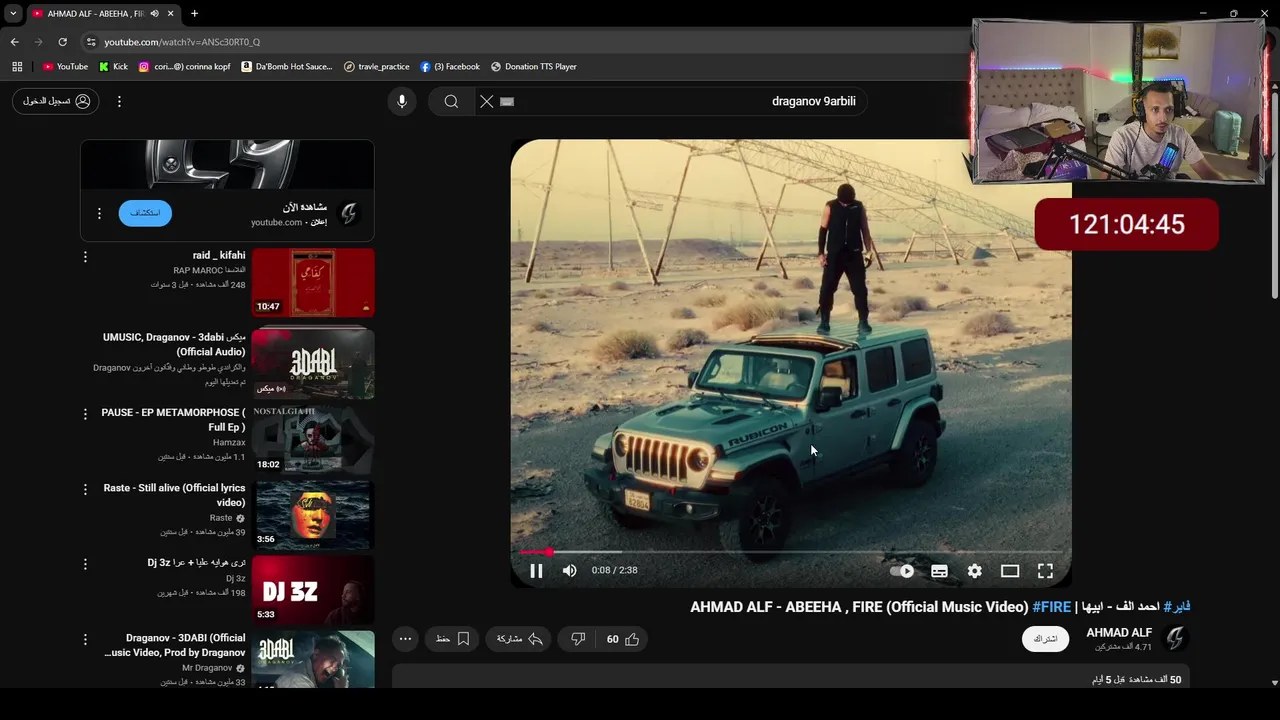Clear the search text with the X icon
The height and width of the screenshot is (720, 1280).
(487, 101)
